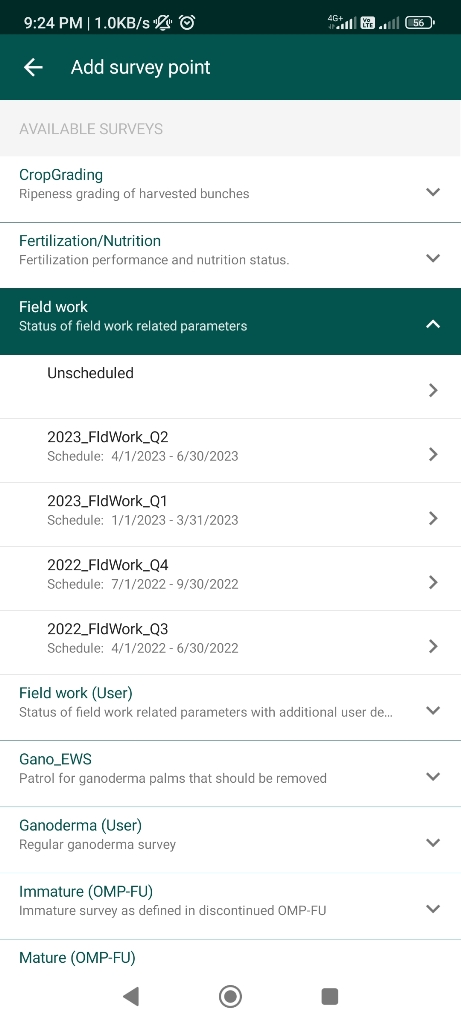The width and height of the screenshot is (461, 1024).
Task: Collapse the Field work section chevron
Action: click(x=433, y=324)
